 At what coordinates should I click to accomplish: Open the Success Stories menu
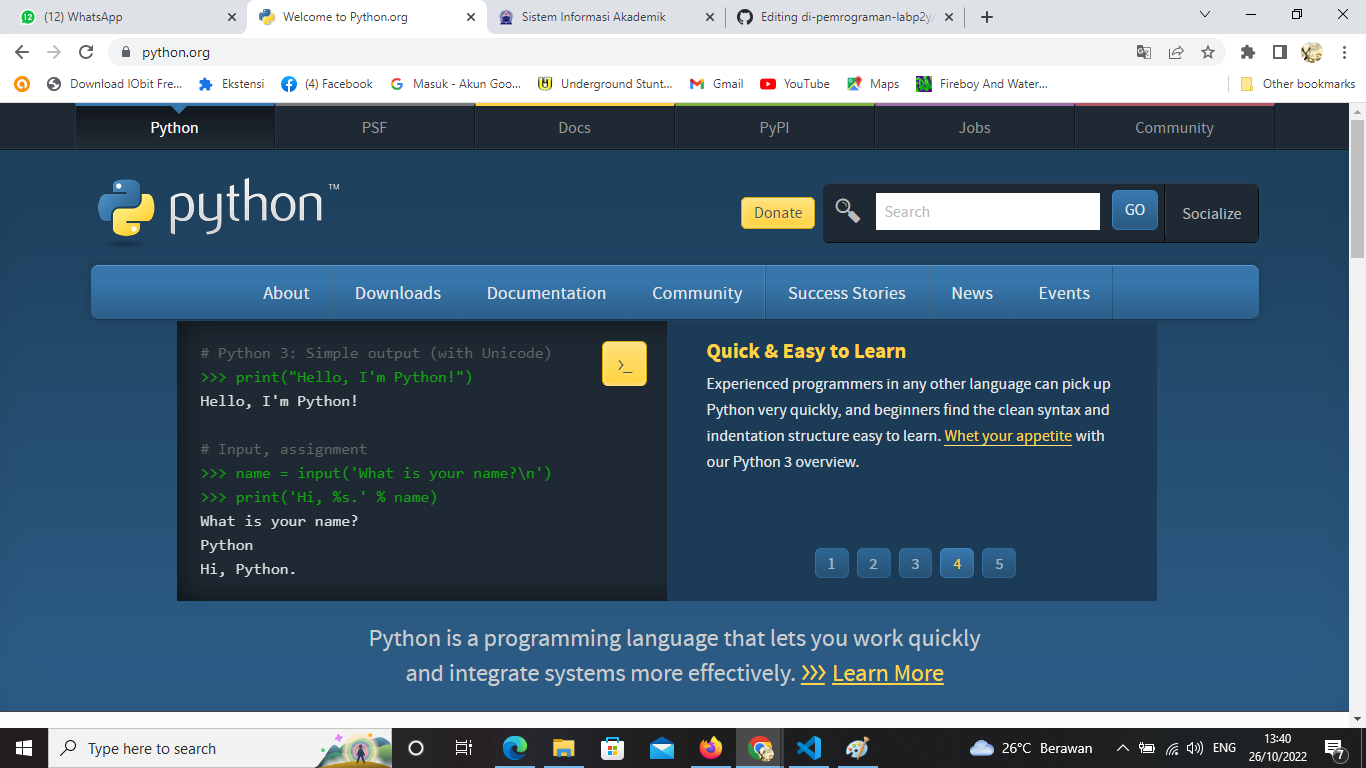pyautogui.click(x=847, y=293)
